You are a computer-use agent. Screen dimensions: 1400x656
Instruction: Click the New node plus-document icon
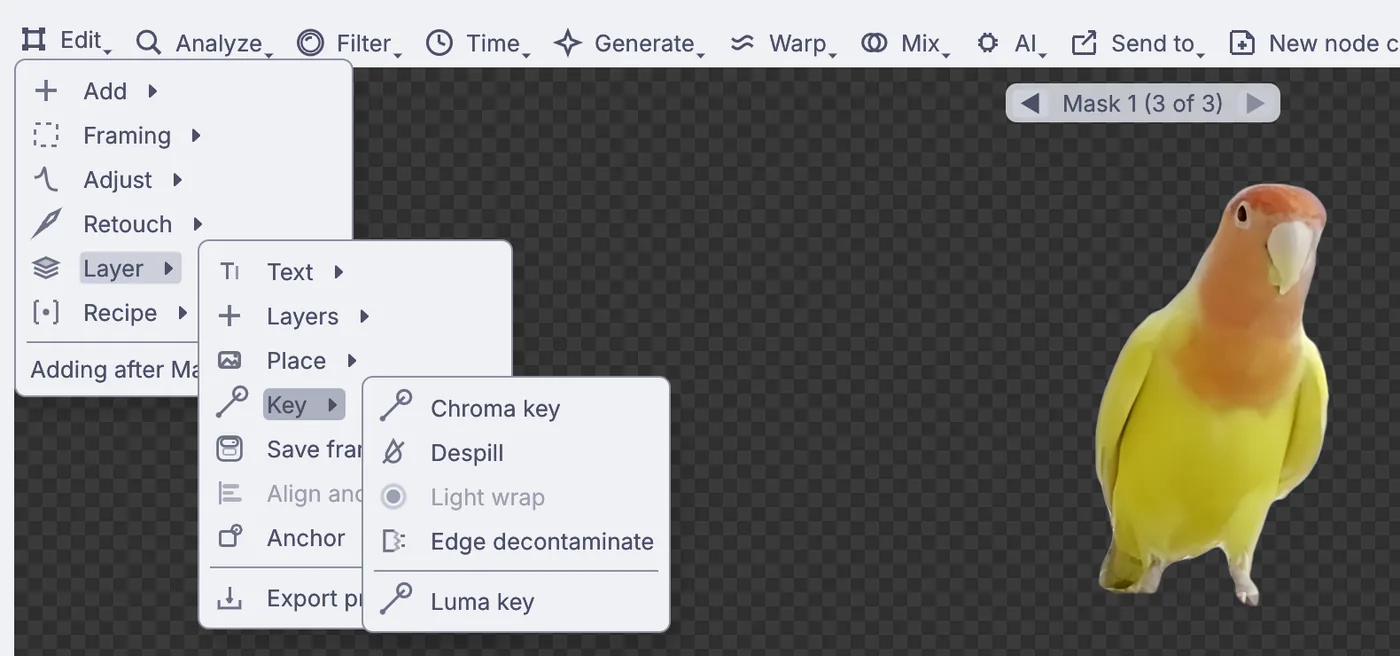(1242, 43)
